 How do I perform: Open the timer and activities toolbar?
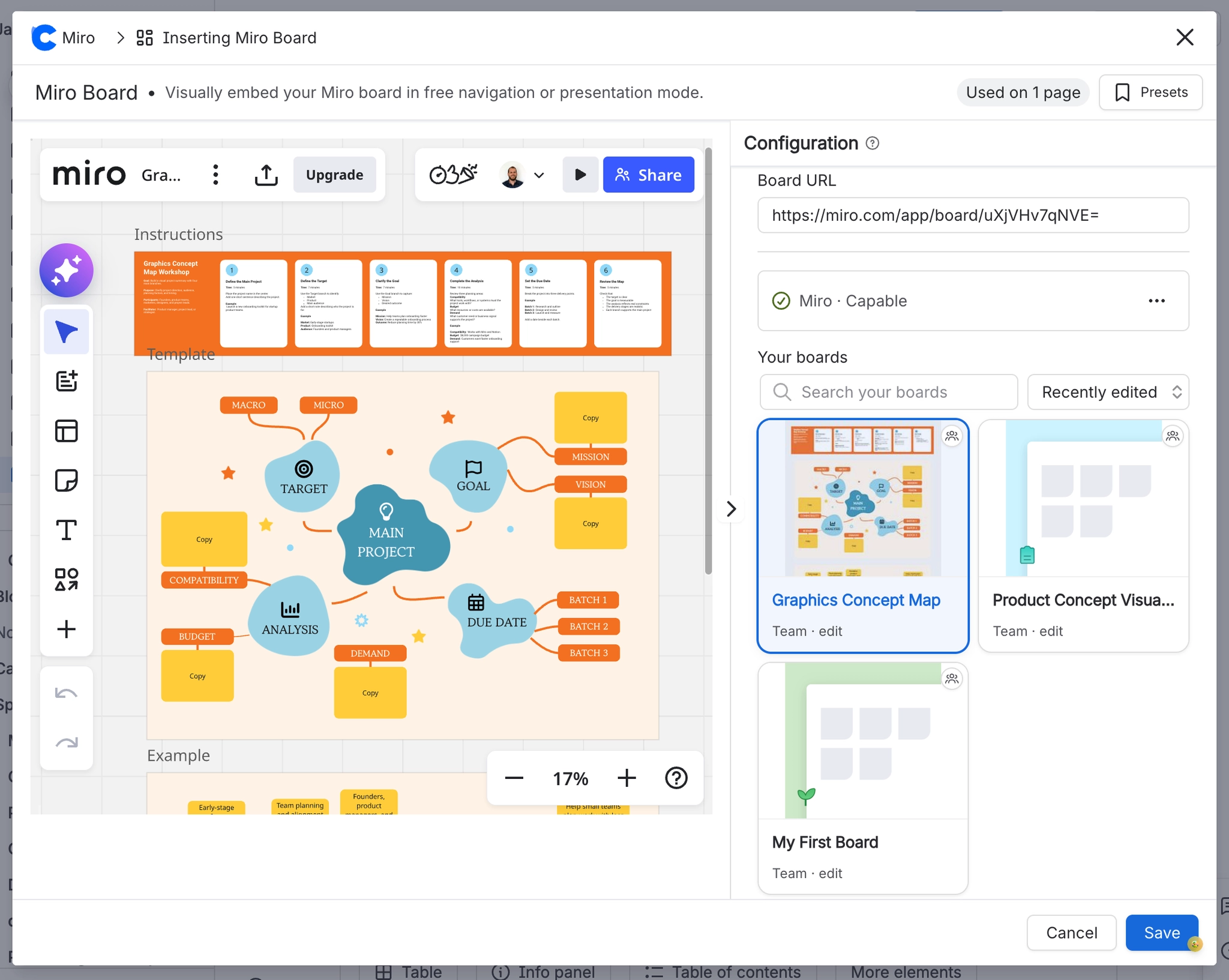(x=454, y=175)
